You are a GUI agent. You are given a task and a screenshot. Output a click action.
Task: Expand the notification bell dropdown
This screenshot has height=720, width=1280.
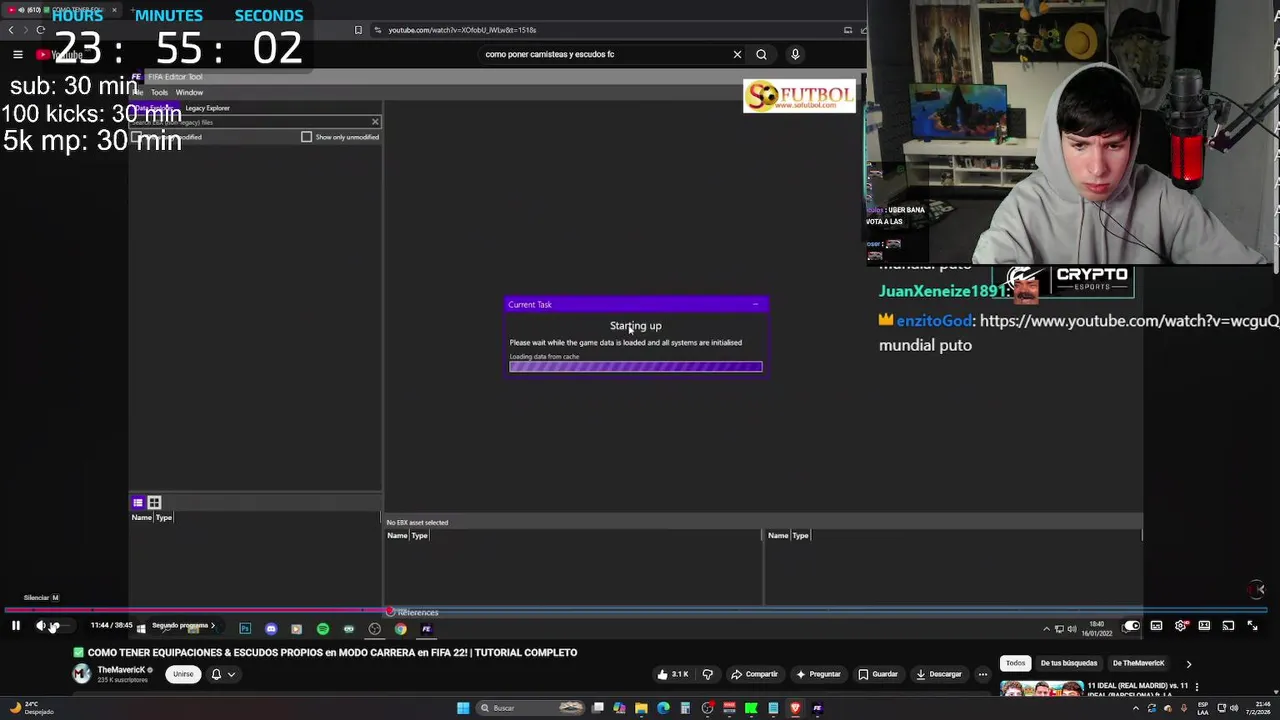click(223, 674)
